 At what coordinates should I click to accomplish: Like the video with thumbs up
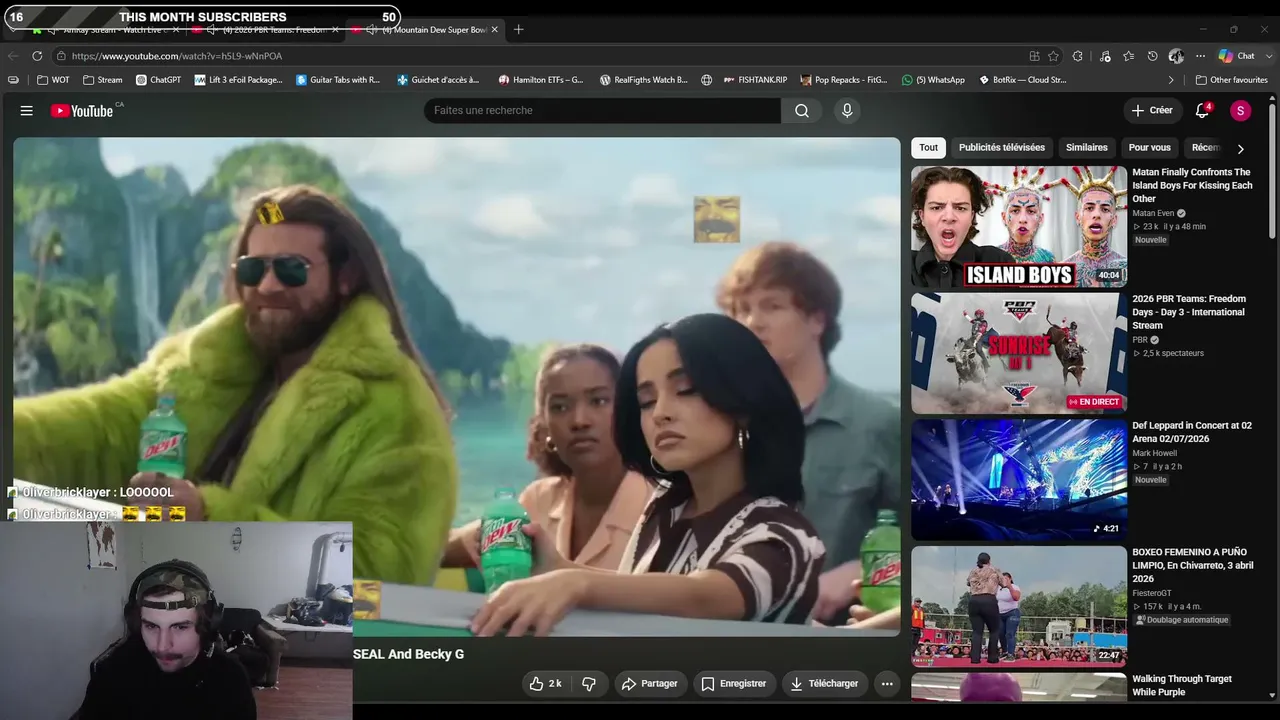(546, 684)
